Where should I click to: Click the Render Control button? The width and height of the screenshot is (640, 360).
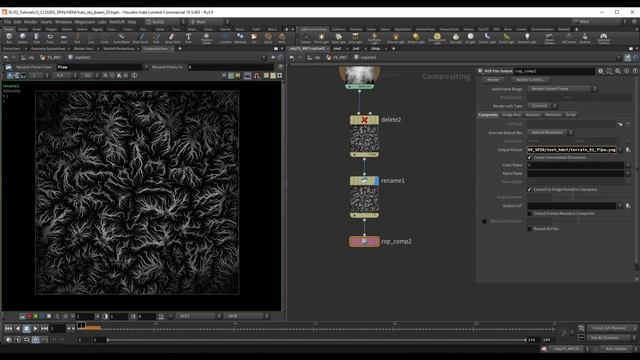coord(530,80)
